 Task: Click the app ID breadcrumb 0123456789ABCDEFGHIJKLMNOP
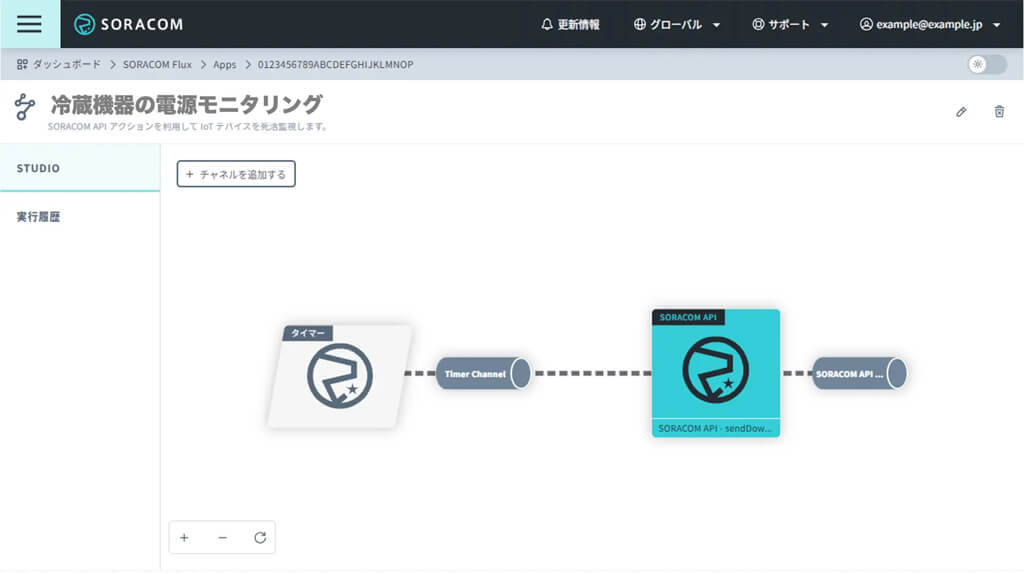coord(335,64)
